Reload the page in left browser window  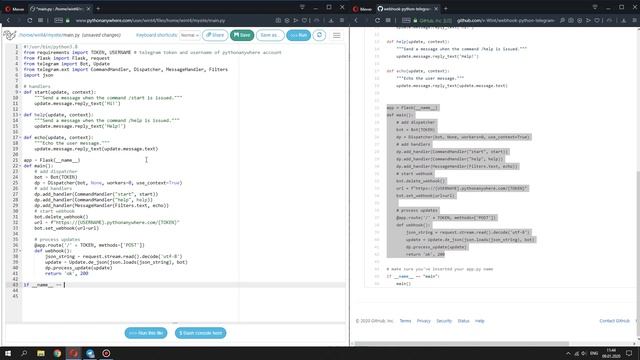tap(29, 20)
